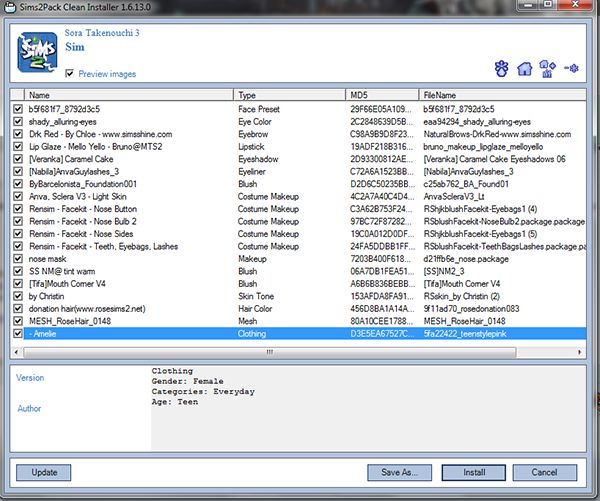Click the Lipstick type cell
600x501 pixels.
tap(251, 147)
